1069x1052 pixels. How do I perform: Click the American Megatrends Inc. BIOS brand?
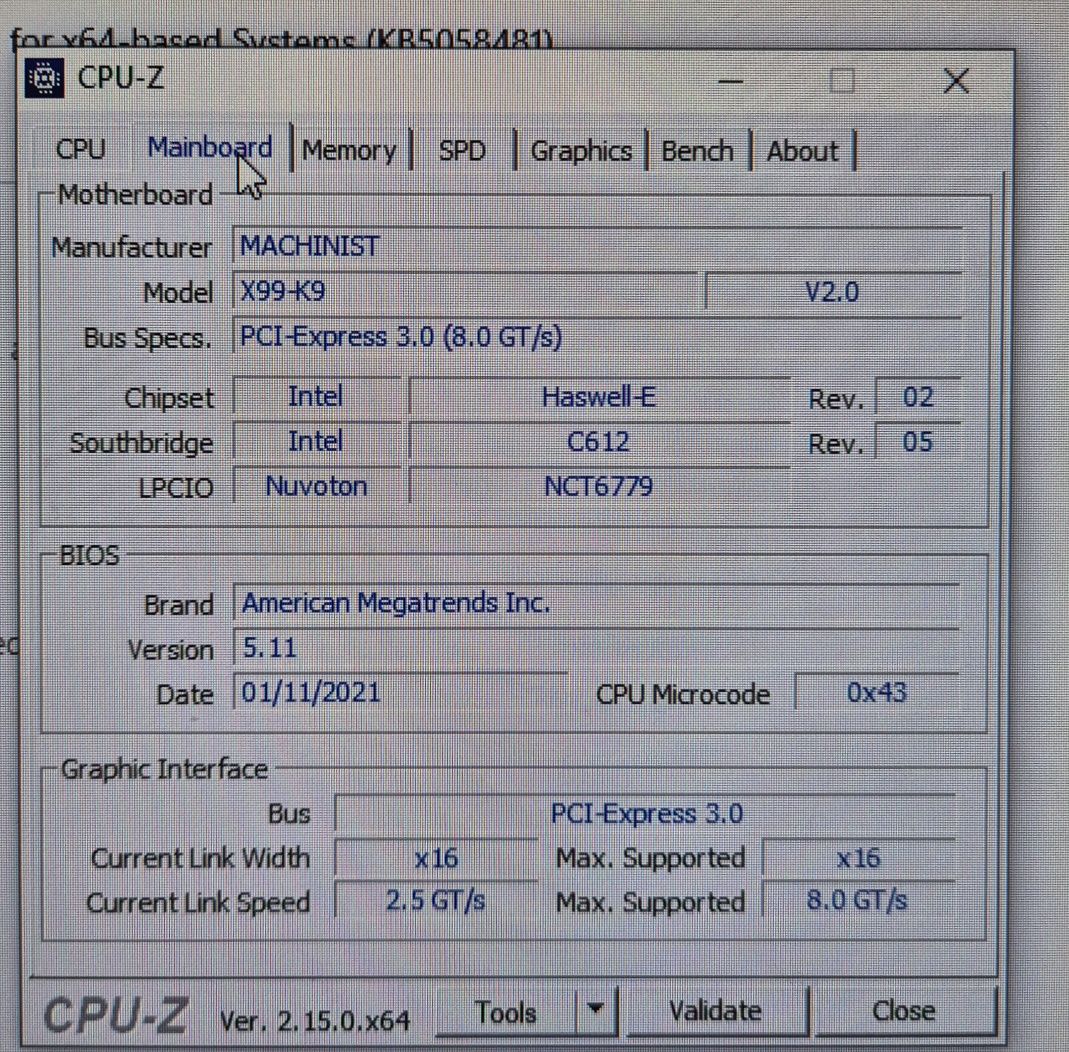tap(596, 603)
